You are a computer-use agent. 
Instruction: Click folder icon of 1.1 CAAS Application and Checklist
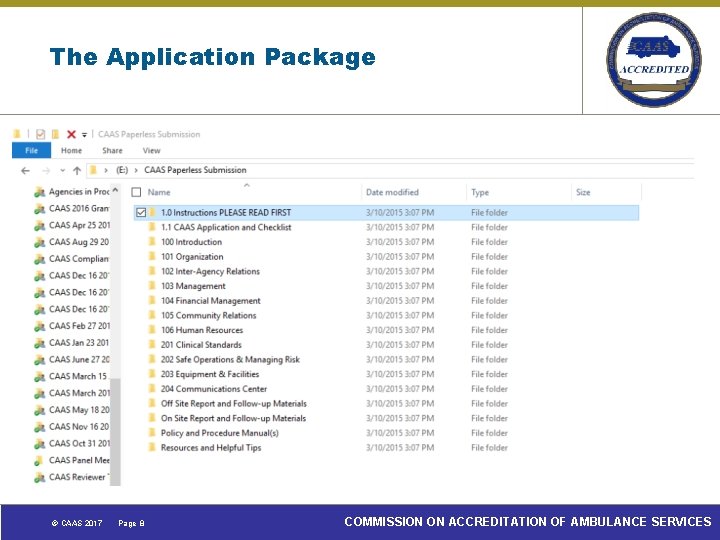tap(152, 227)
